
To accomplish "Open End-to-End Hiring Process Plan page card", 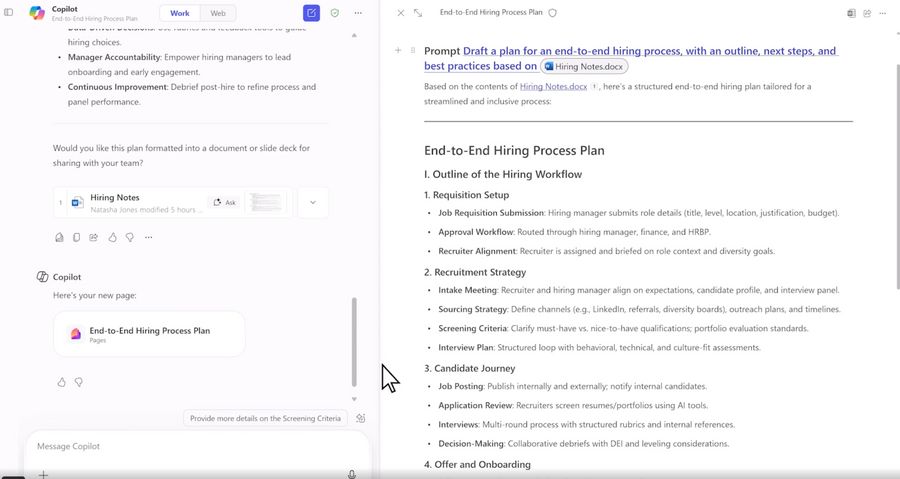I will coord(149,334).
